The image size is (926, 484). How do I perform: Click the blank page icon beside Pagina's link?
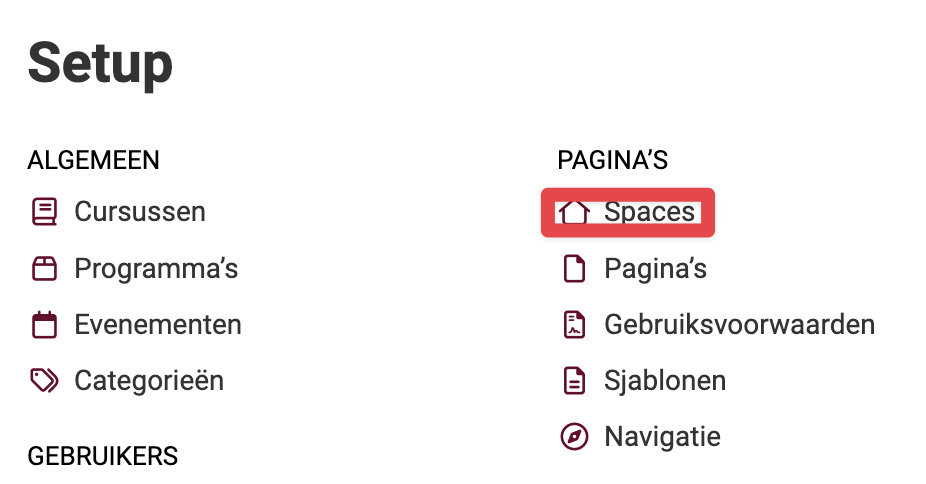tap(574, 269)
